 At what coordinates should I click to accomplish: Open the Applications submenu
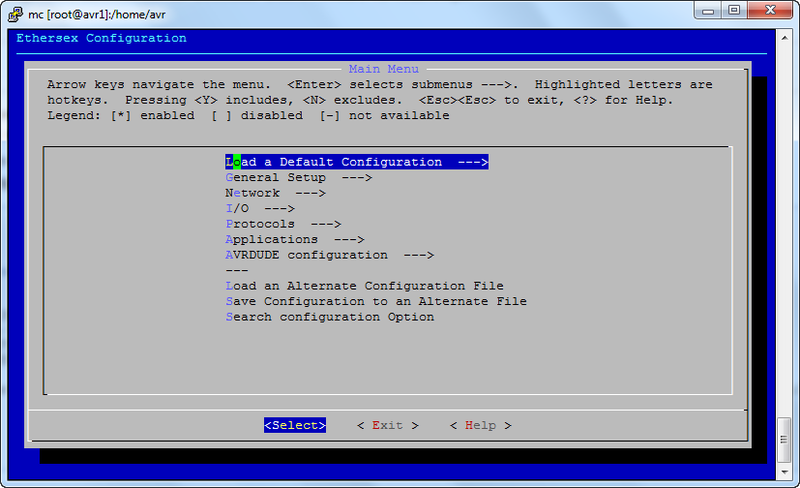click(x=294, y=240)
